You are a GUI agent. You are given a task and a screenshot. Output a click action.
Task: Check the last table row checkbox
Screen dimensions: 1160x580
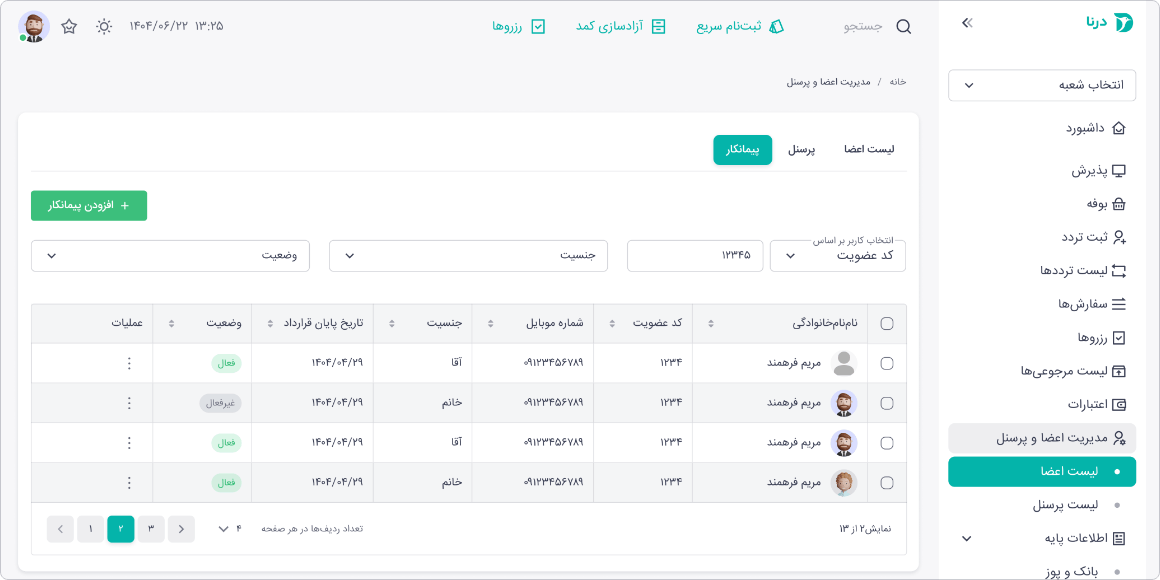[x=886, y=483]
